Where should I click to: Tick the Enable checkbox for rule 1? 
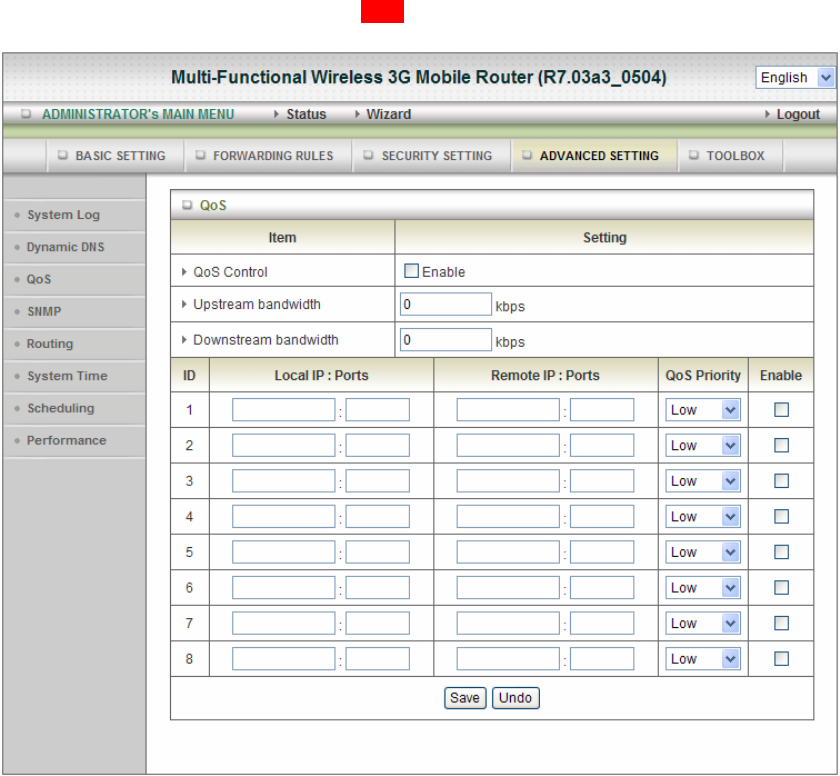coord(781,410)
